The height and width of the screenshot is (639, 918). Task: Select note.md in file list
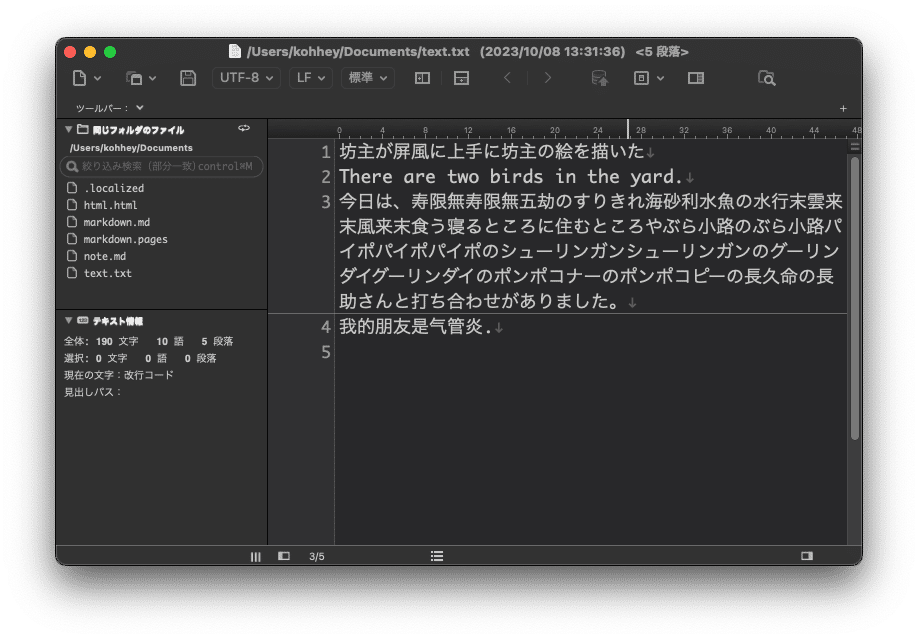(104, 256)
